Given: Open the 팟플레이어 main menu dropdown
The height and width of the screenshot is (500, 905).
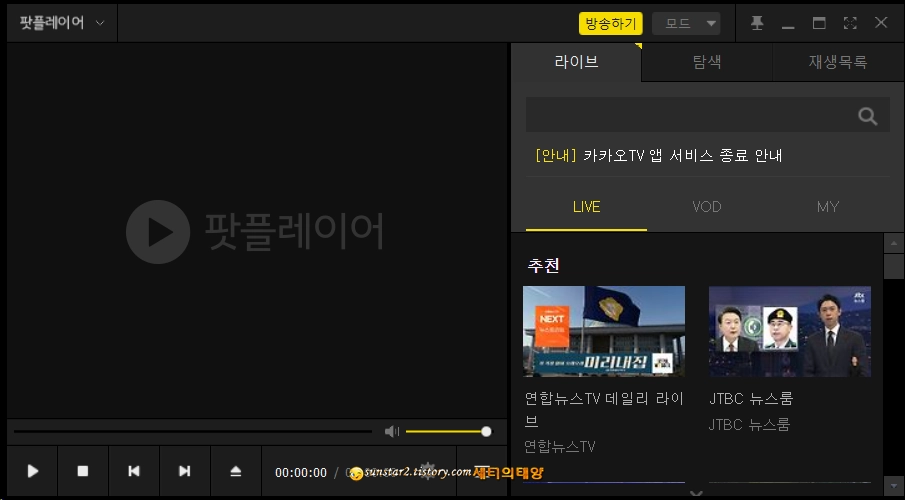Looking at the screenshot, I should point(62,23).
